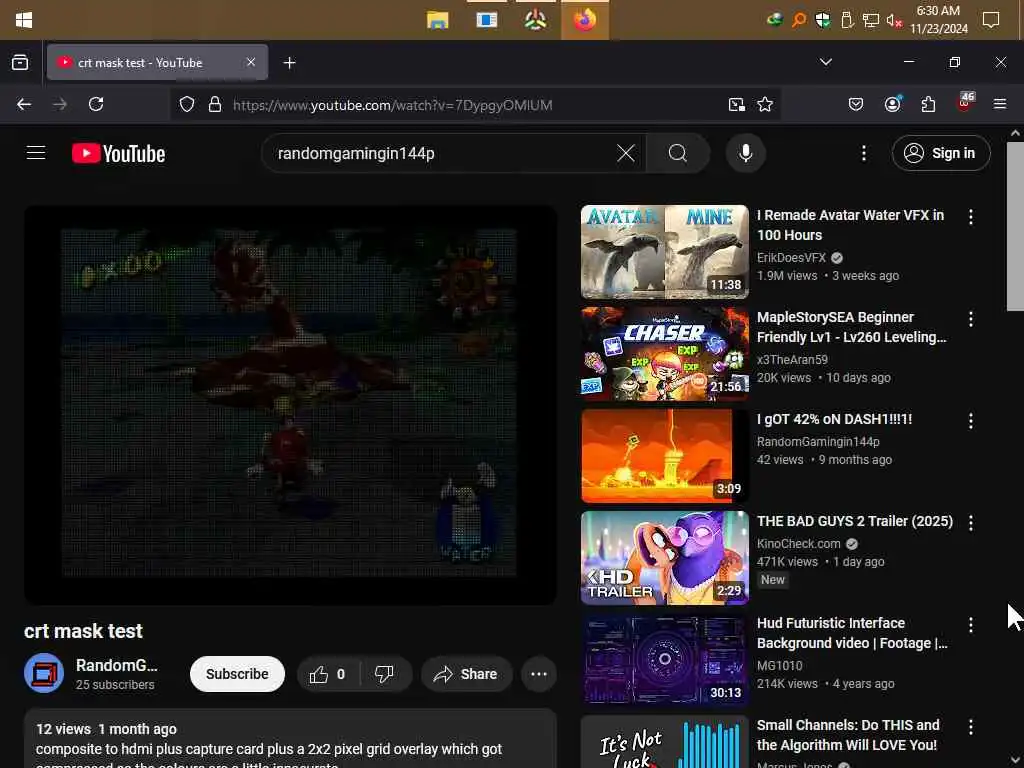1024x768 pixels.
Task: Open RandomG channel avatar
Action: [44, 673]
